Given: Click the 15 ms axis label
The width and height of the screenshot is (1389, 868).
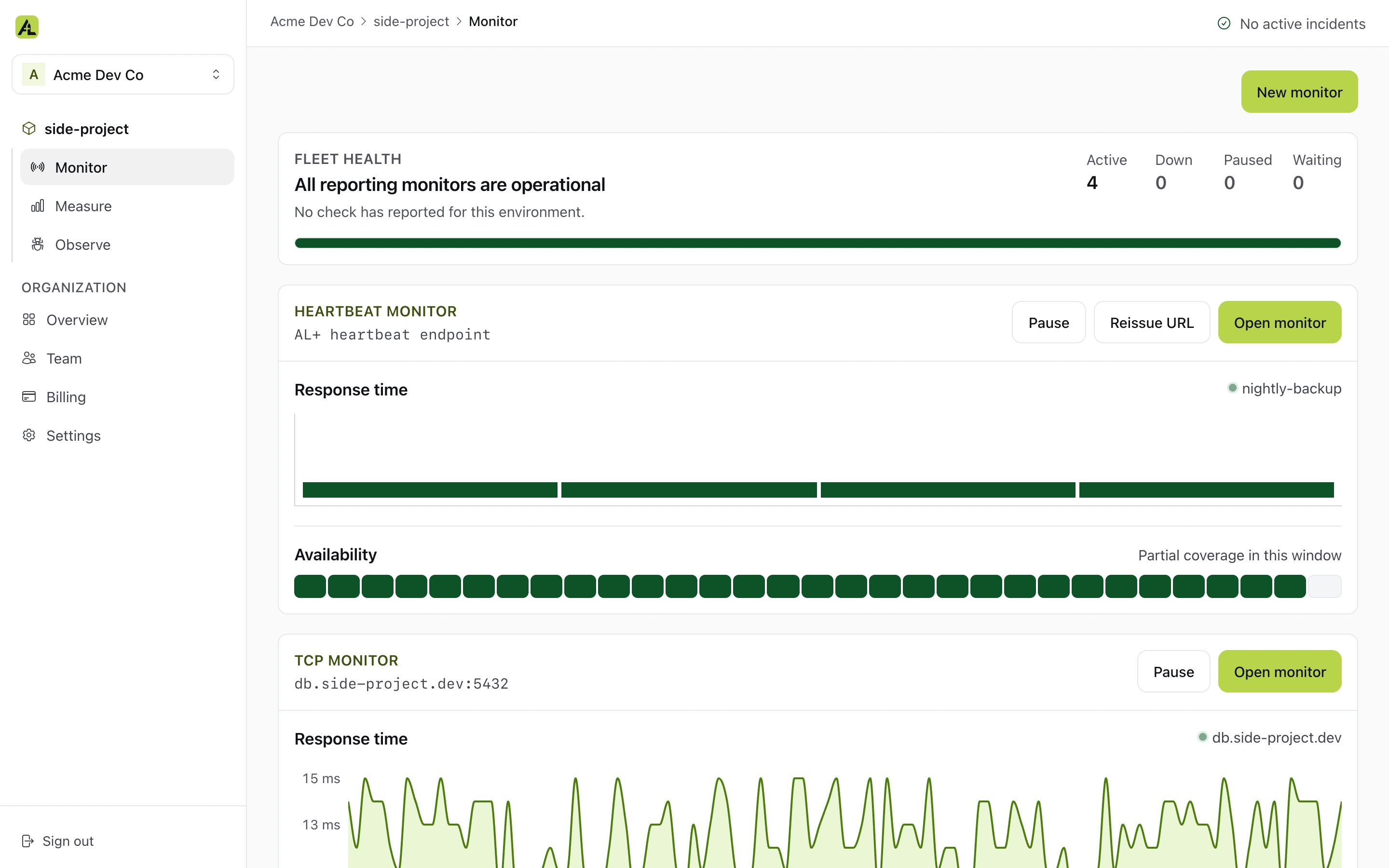Looking at the screenshot, I should tap(321, 779).
